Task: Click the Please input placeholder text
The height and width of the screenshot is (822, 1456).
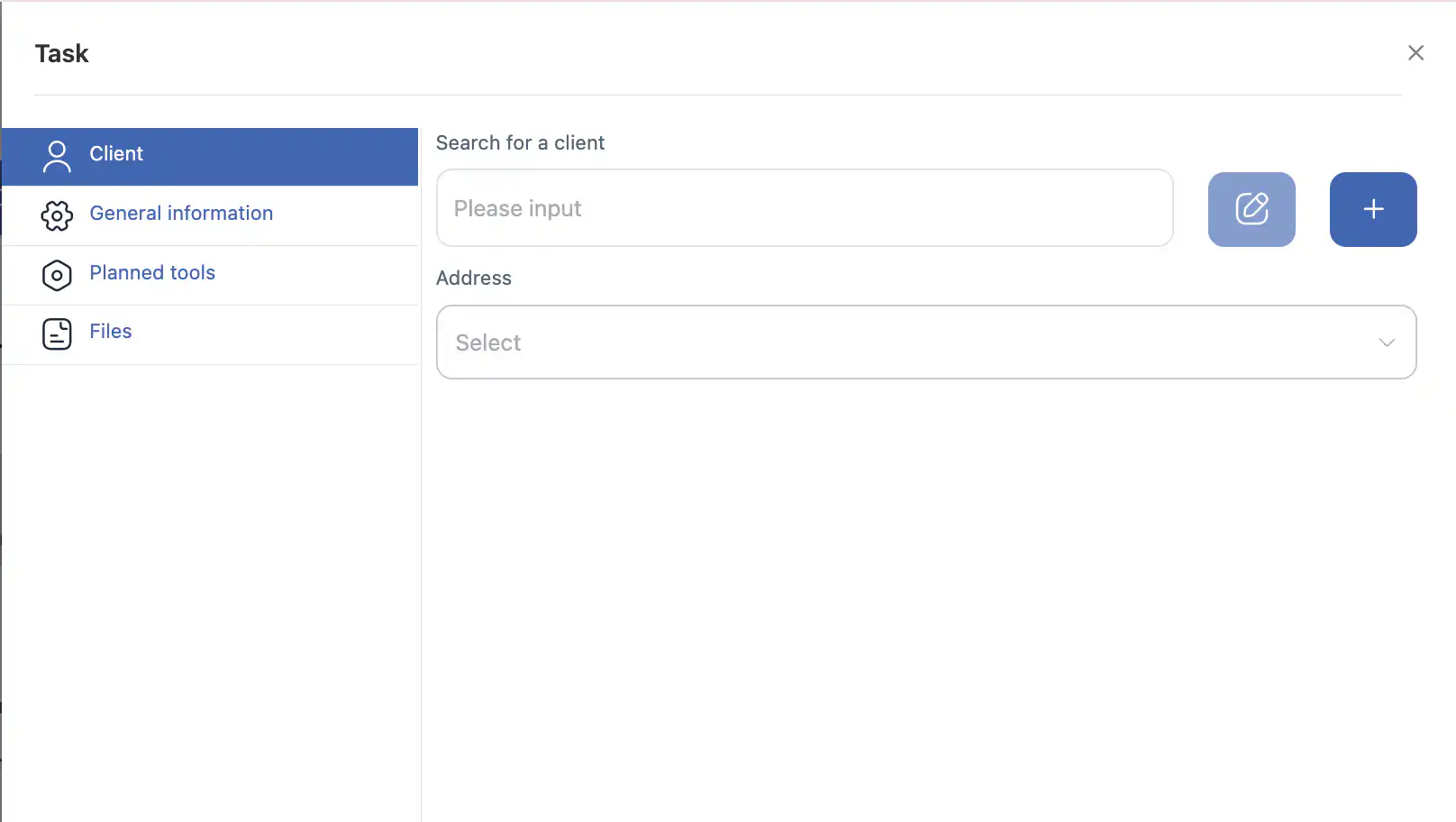Action: (517, 208)
